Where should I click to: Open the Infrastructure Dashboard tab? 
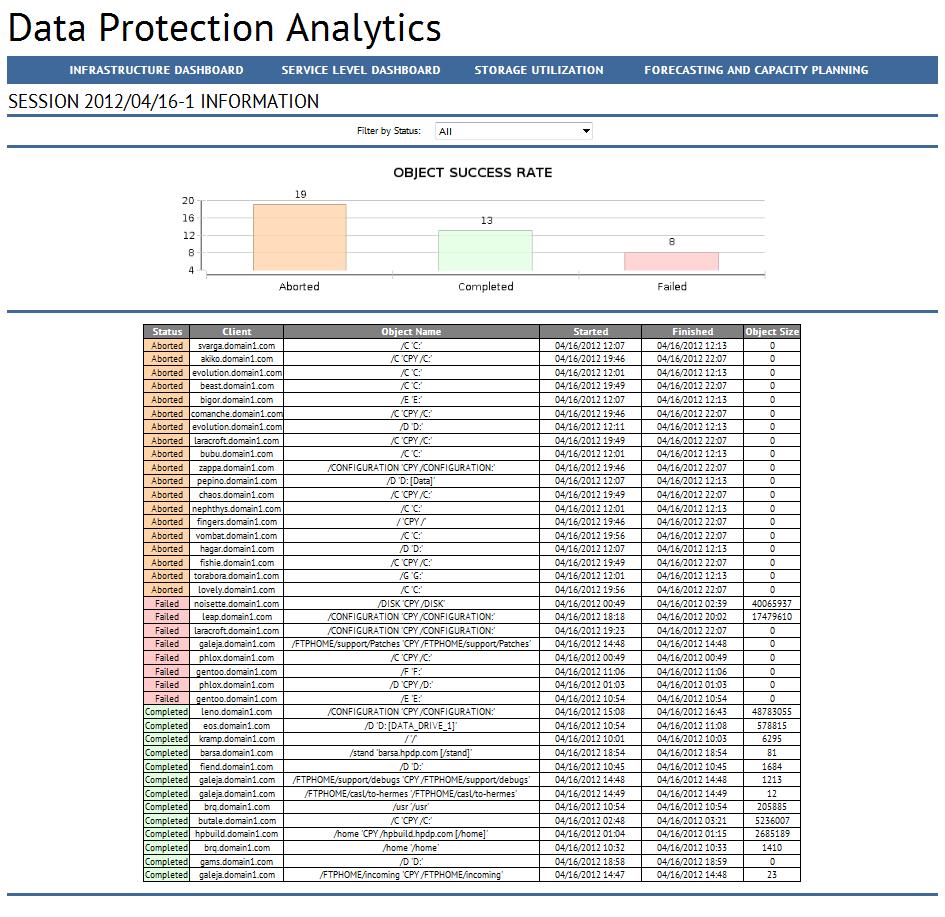pyautogui.click(x=156, y=70)
